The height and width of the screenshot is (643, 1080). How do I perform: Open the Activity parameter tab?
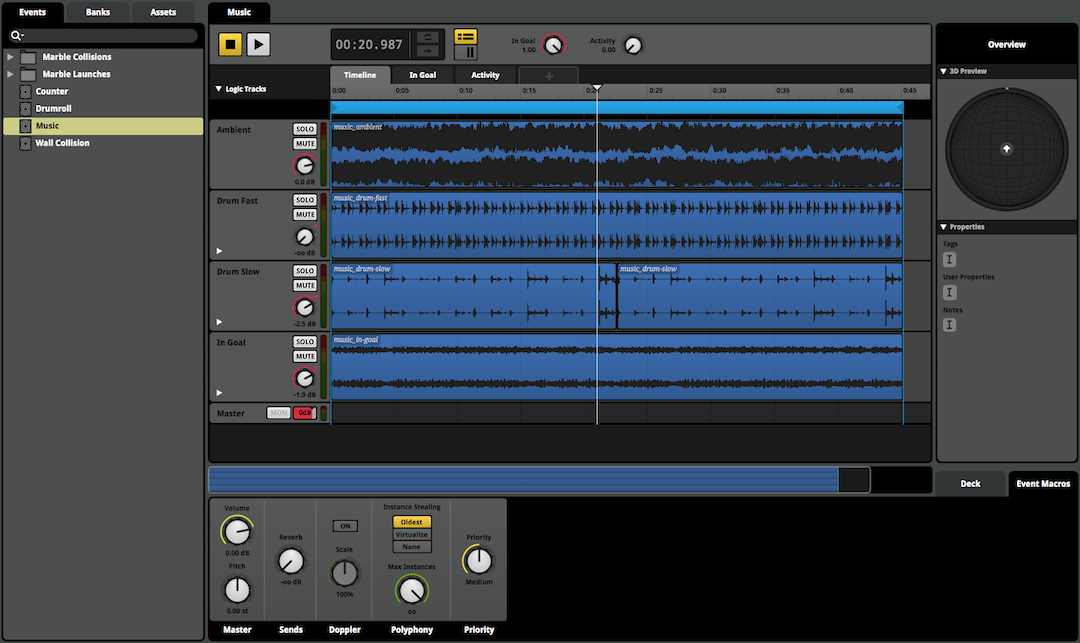pyautogui.click(x=485, y=75)
